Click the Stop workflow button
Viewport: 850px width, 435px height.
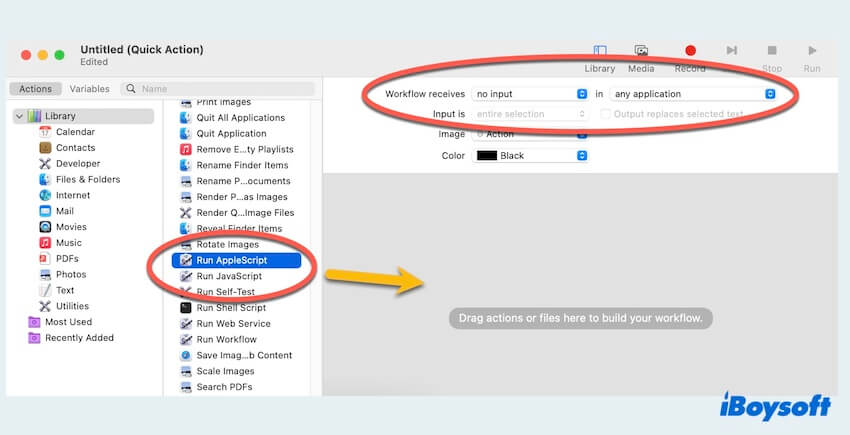(772, 59)
